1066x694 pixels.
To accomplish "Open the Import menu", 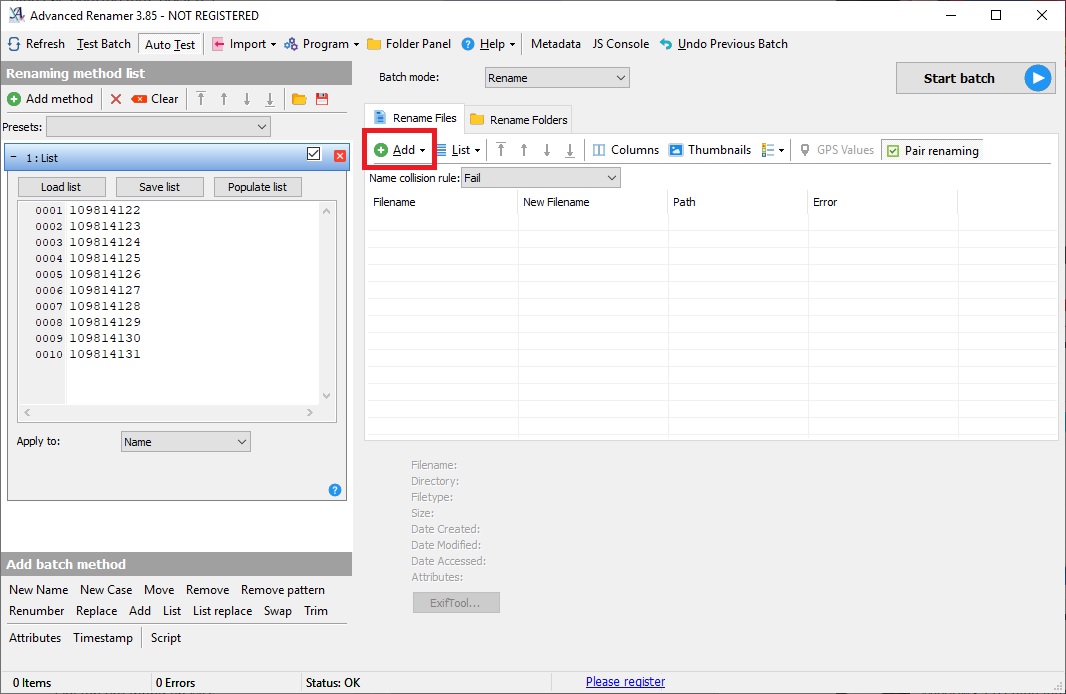I will [244, 44].
